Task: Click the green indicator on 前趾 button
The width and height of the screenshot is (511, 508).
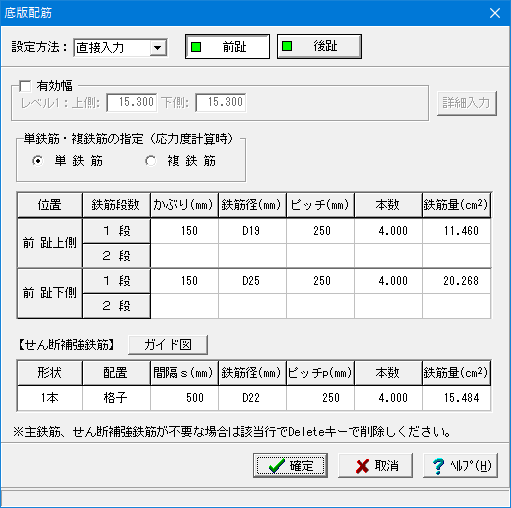Action: click(x=196, y=47)
